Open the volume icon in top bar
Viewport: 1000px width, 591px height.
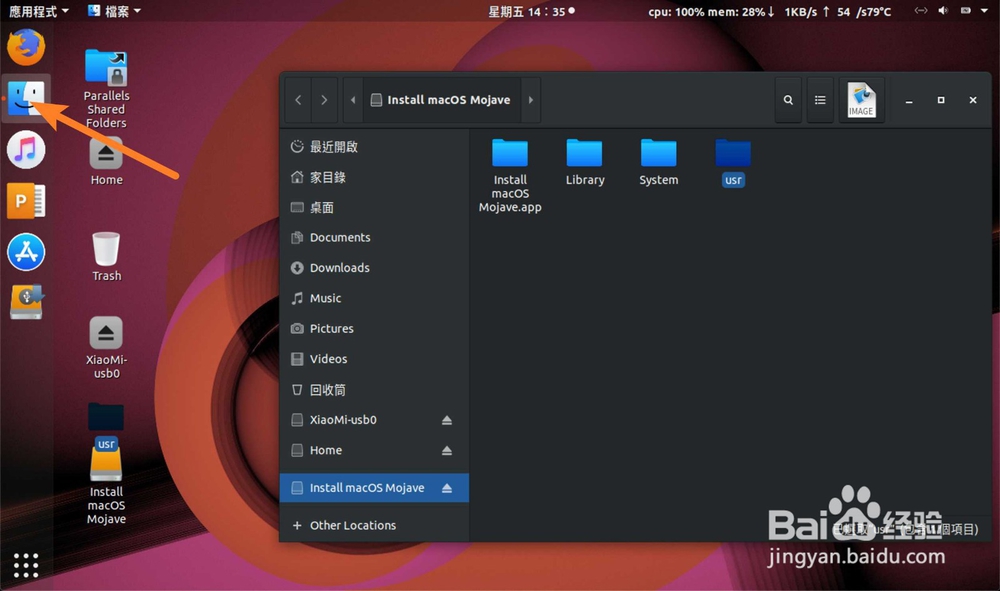click(943, 11)
